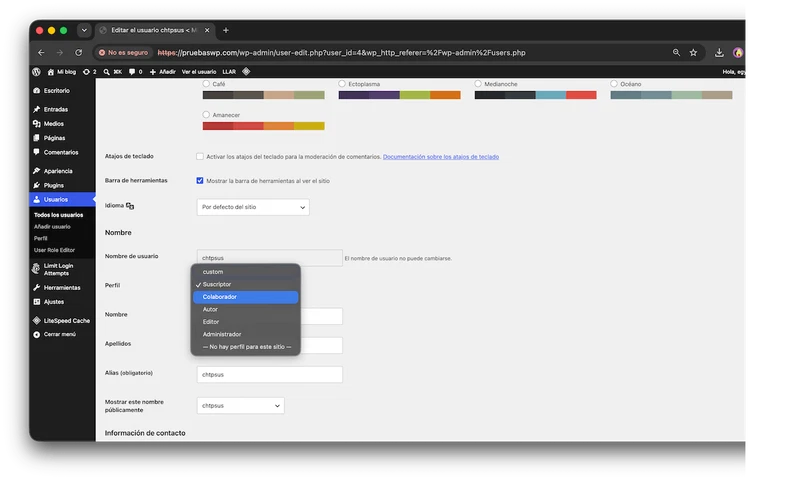Open Mostrar este nombre públicamente dropdown
Viewport: 798px width, 480px height.
241,406
